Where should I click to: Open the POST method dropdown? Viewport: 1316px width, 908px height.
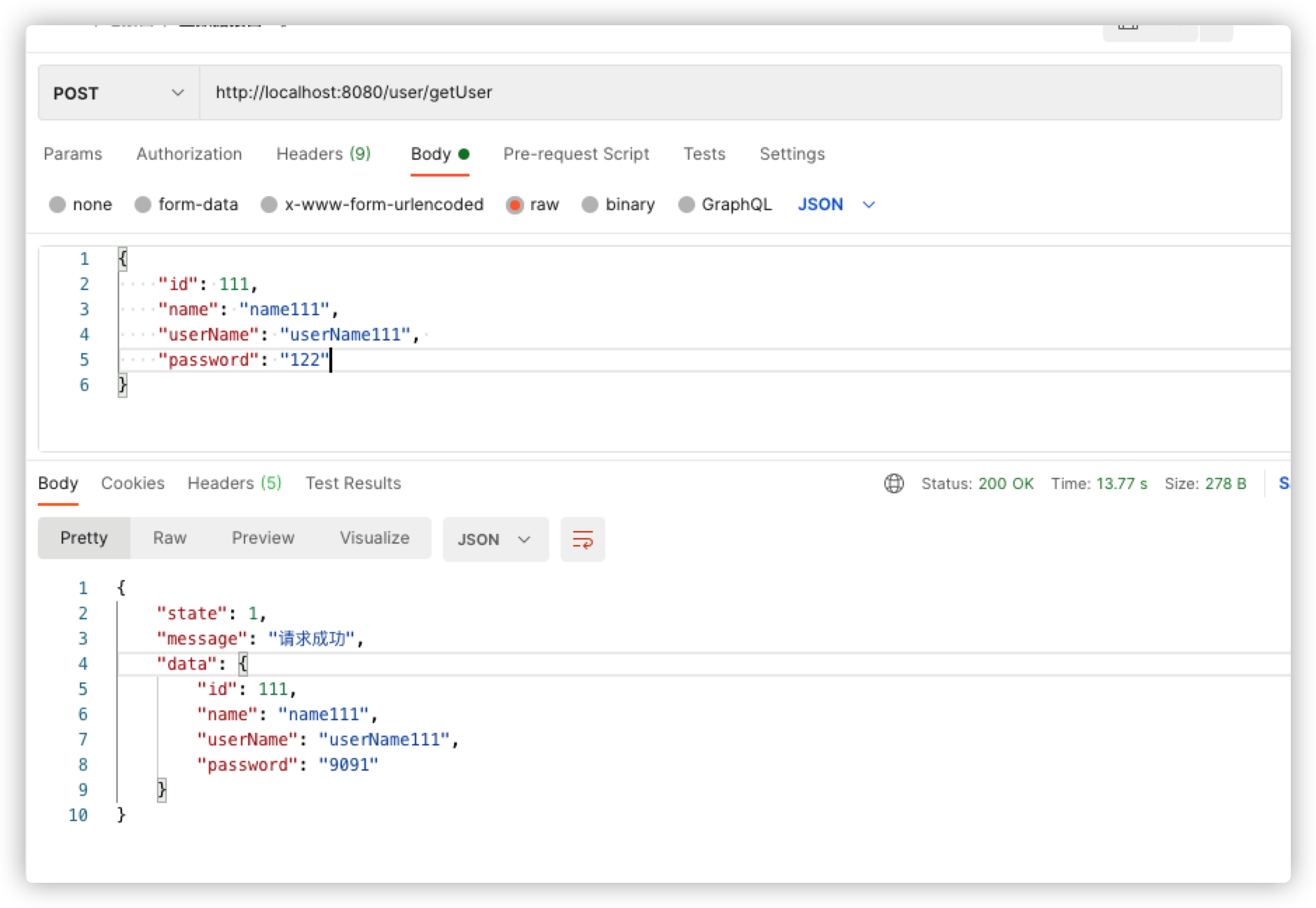[x=119, y=93]
